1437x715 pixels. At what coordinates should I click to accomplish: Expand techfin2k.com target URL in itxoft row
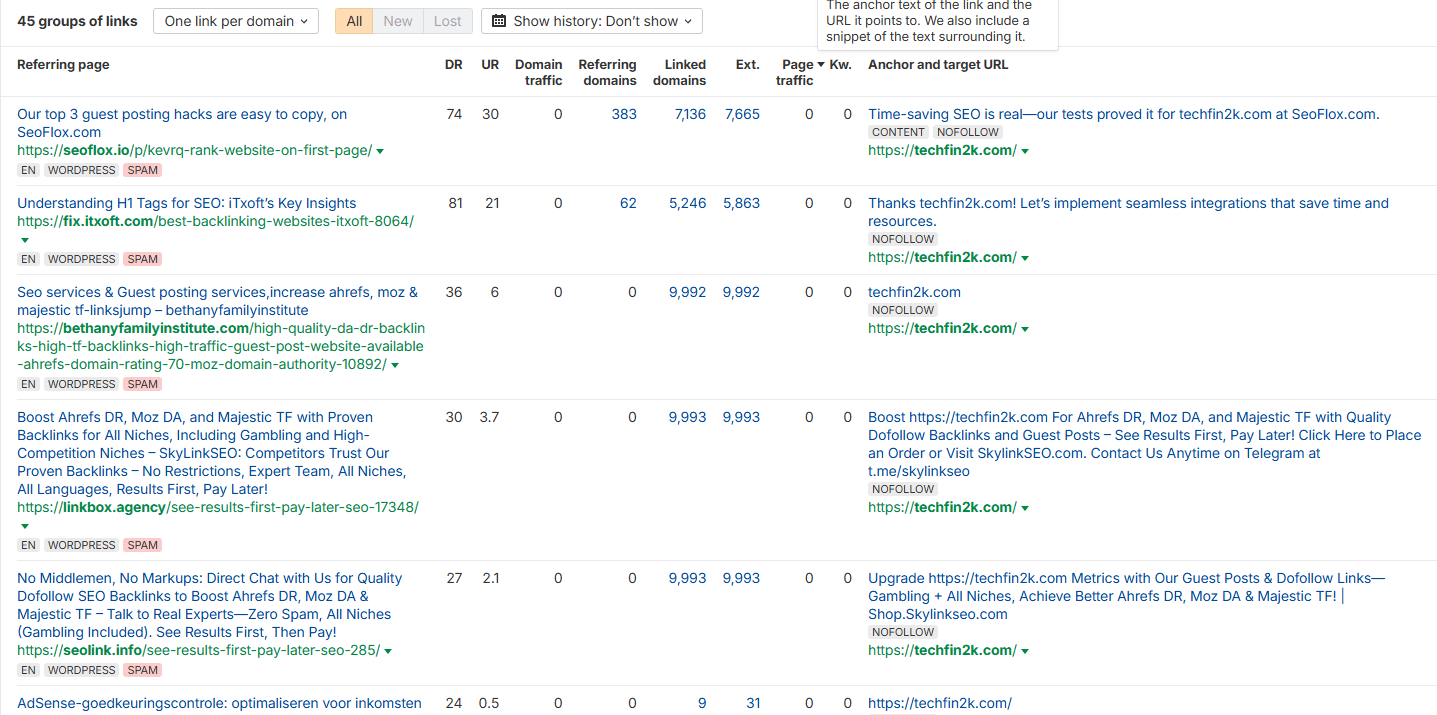click(x=1025, y=258)
